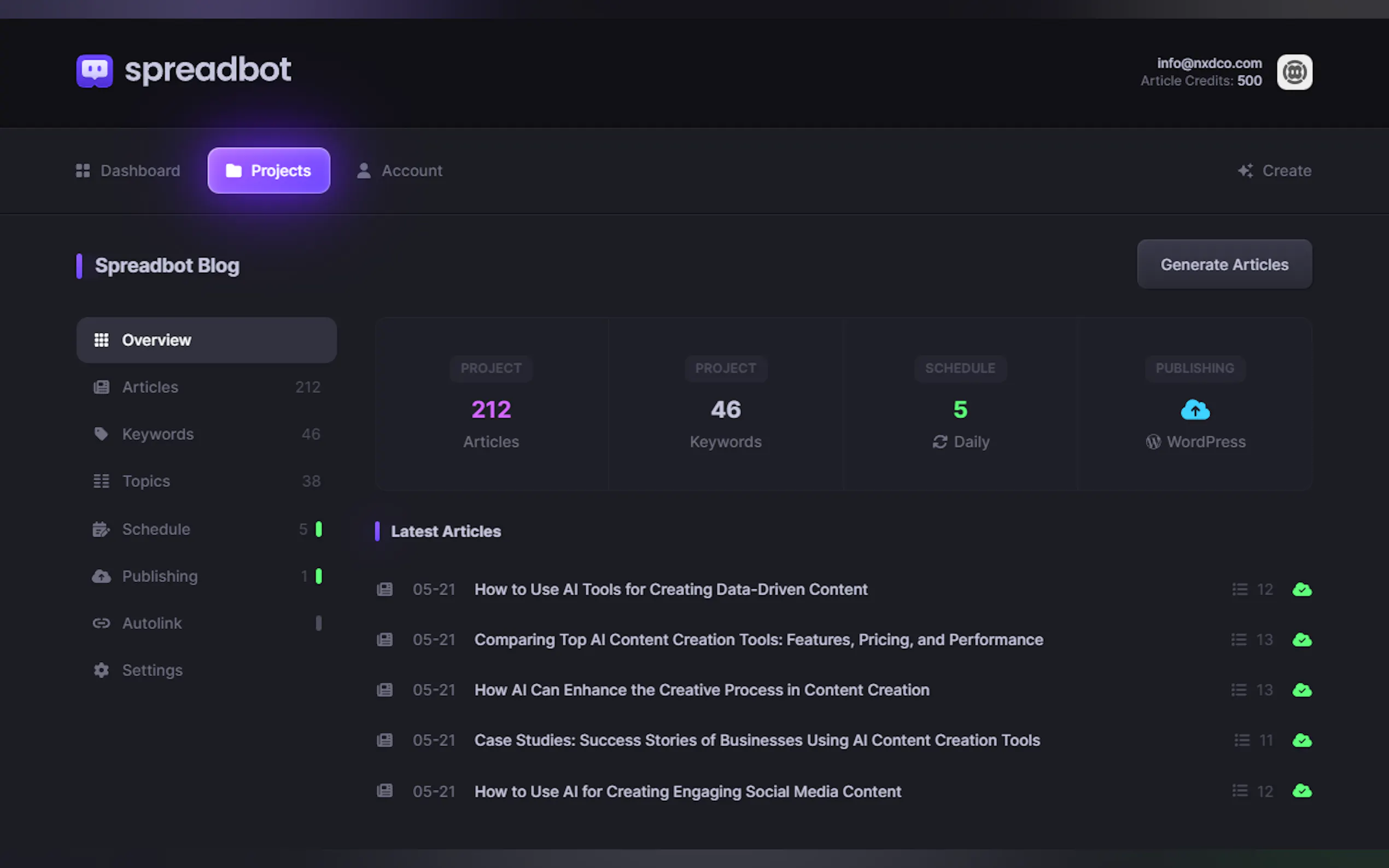The width and height of the screenshot is (1389, 868).
Task: Click the sparkle Create icon
Action: point(1245,171)
